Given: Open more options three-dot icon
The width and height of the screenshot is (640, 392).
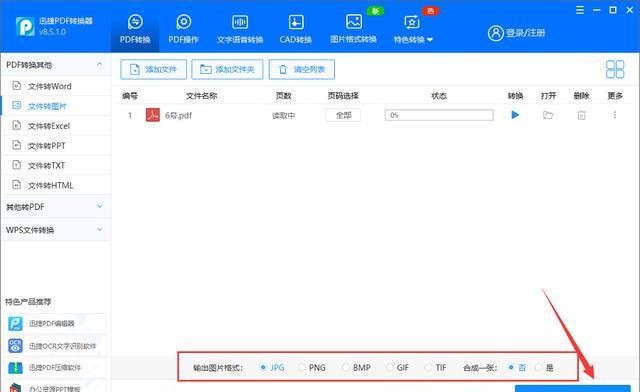Looking at the screenshot, I should pyautogui.click(x=615, y=115).
